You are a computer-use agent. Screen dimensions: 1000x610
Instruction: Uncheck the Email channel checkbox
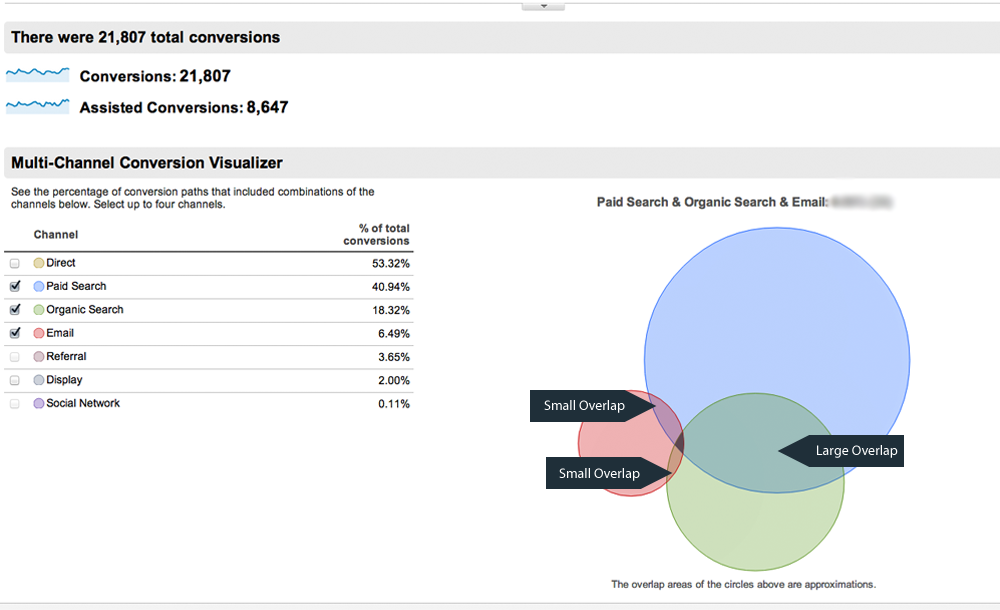click(14, 334)
